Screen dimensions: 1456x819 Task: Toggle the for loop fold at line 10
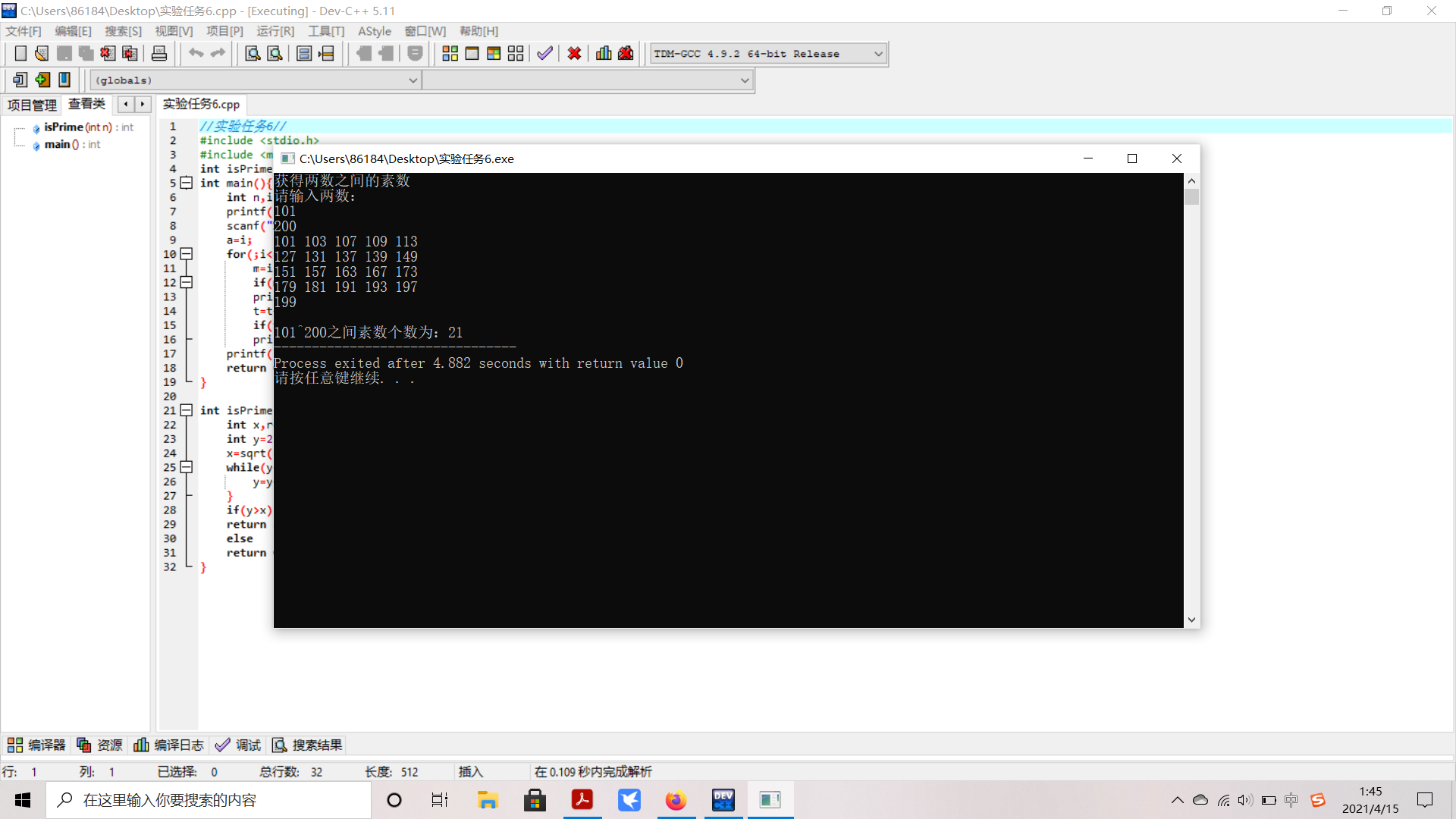(x=187, y=254)
